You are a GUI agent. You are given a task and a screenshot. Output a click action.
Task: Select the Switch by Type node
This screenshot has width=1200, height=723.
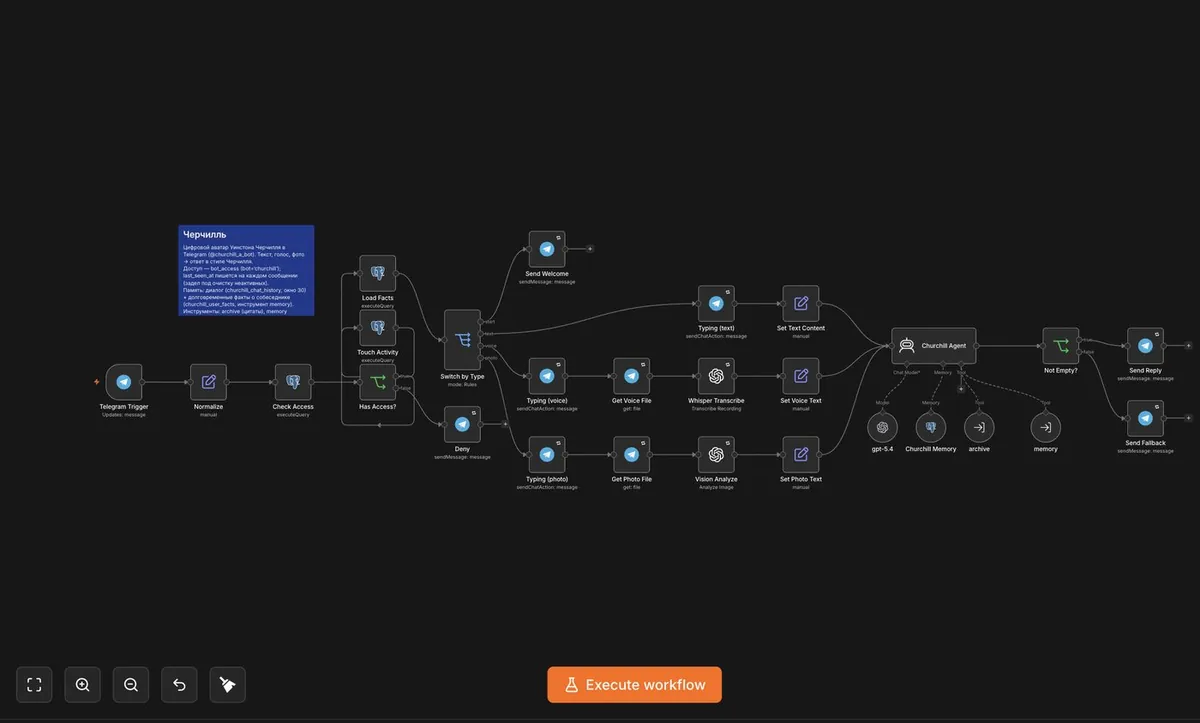(x=462, y=340)
